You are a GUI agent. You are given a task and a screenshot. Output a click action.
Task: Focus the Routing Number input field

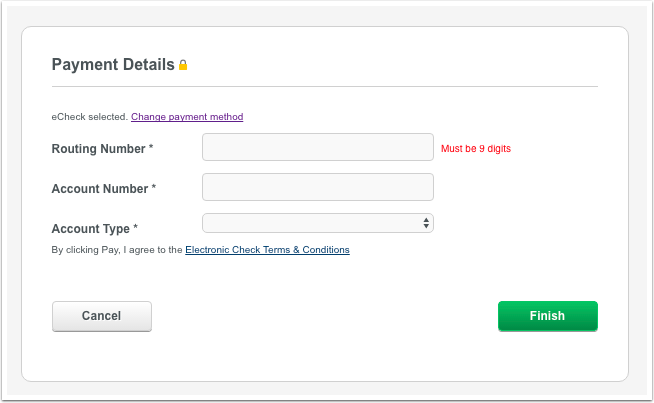318,147
